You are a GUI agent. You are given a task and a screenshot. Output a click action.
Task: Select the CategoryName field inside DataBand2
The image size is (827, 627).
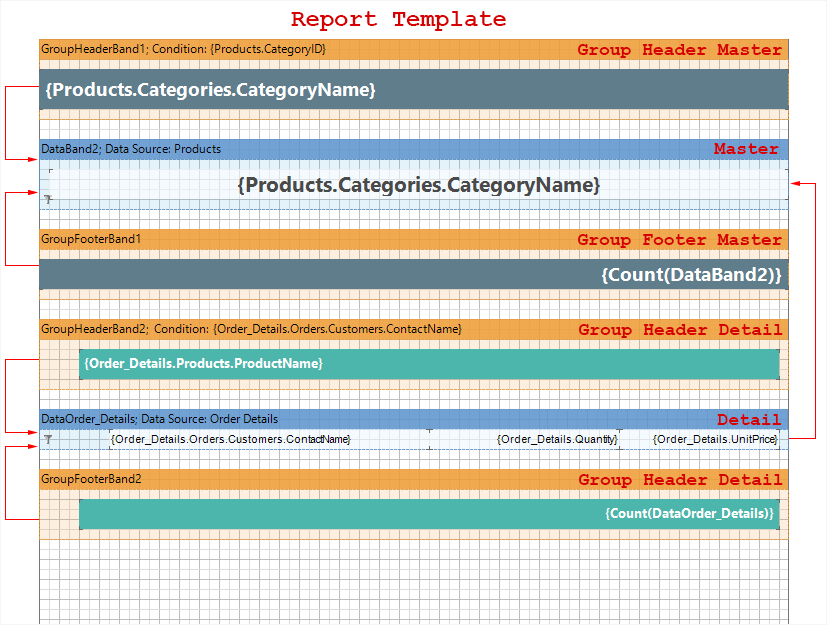(x=418, y=185)
